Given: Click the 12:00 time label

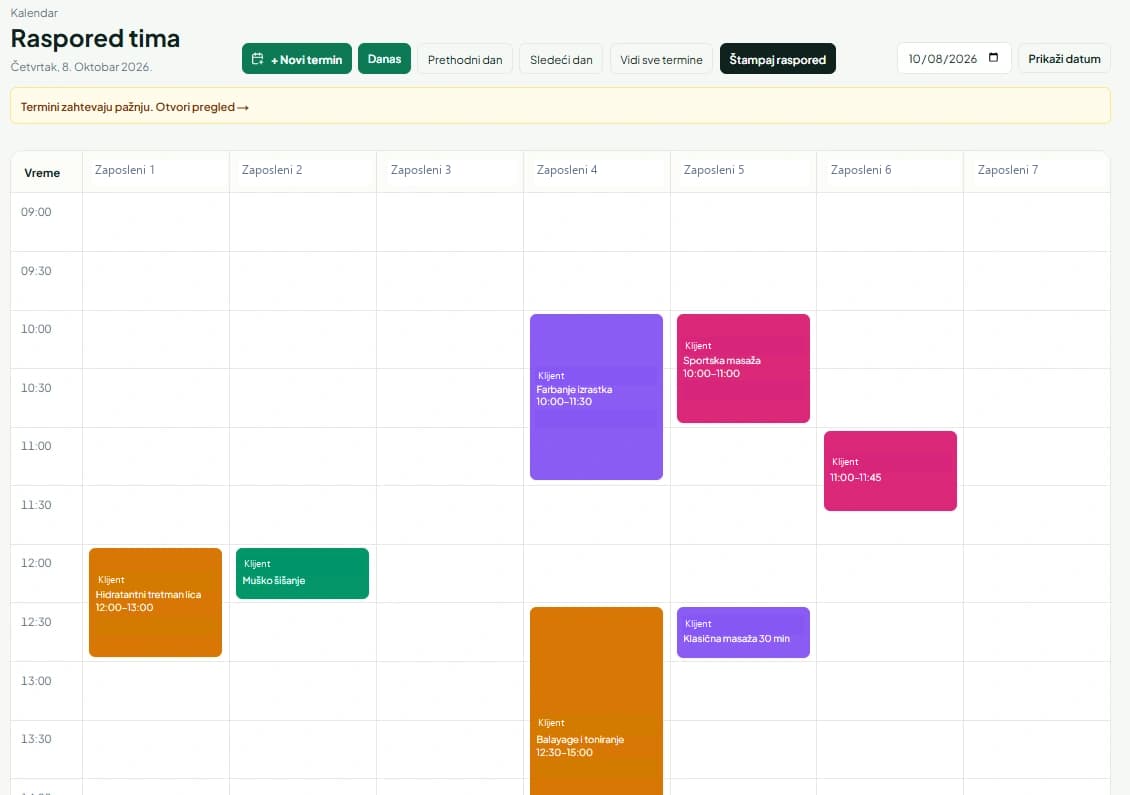Looking at the screenshot, I should click(x=36, y=563).
